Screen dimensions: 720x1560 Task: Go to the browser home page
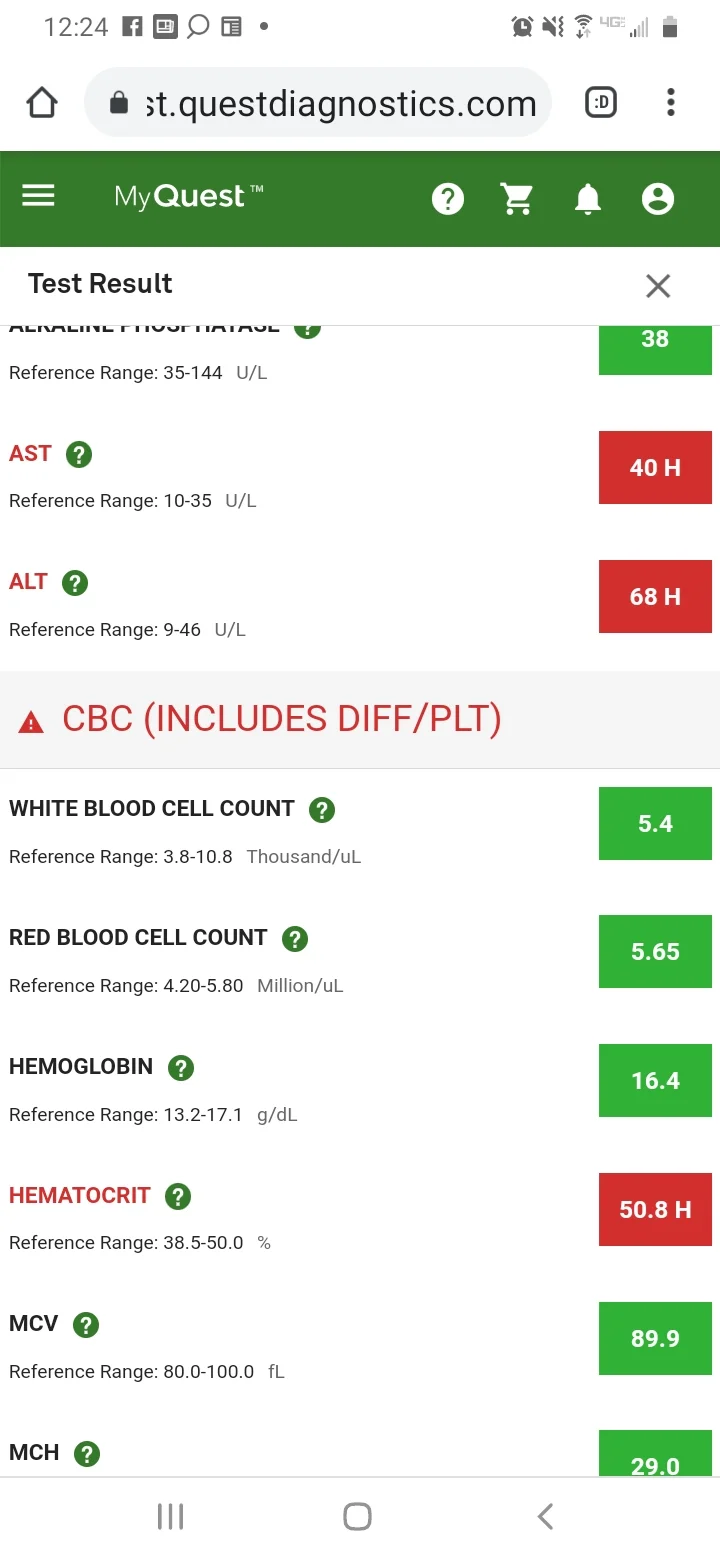42,102
